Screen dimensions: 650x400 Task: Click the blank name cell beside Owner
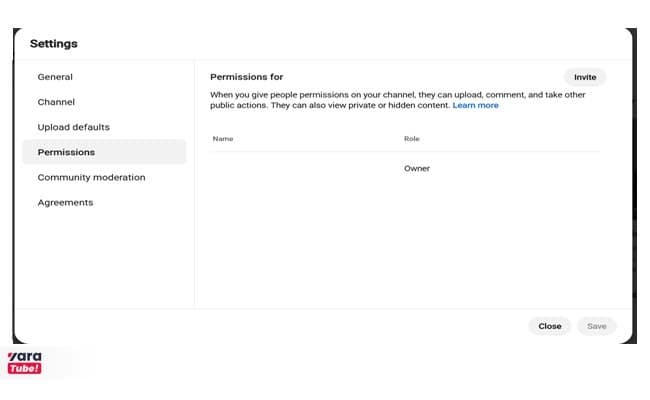point(305,169)
